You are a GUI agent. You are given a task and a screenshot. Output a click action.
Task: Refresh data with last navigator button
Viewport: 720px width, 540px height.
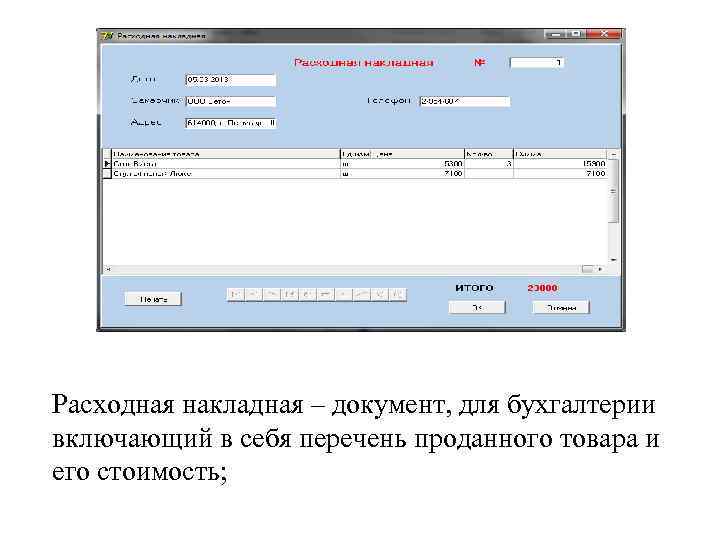[398, 294]
